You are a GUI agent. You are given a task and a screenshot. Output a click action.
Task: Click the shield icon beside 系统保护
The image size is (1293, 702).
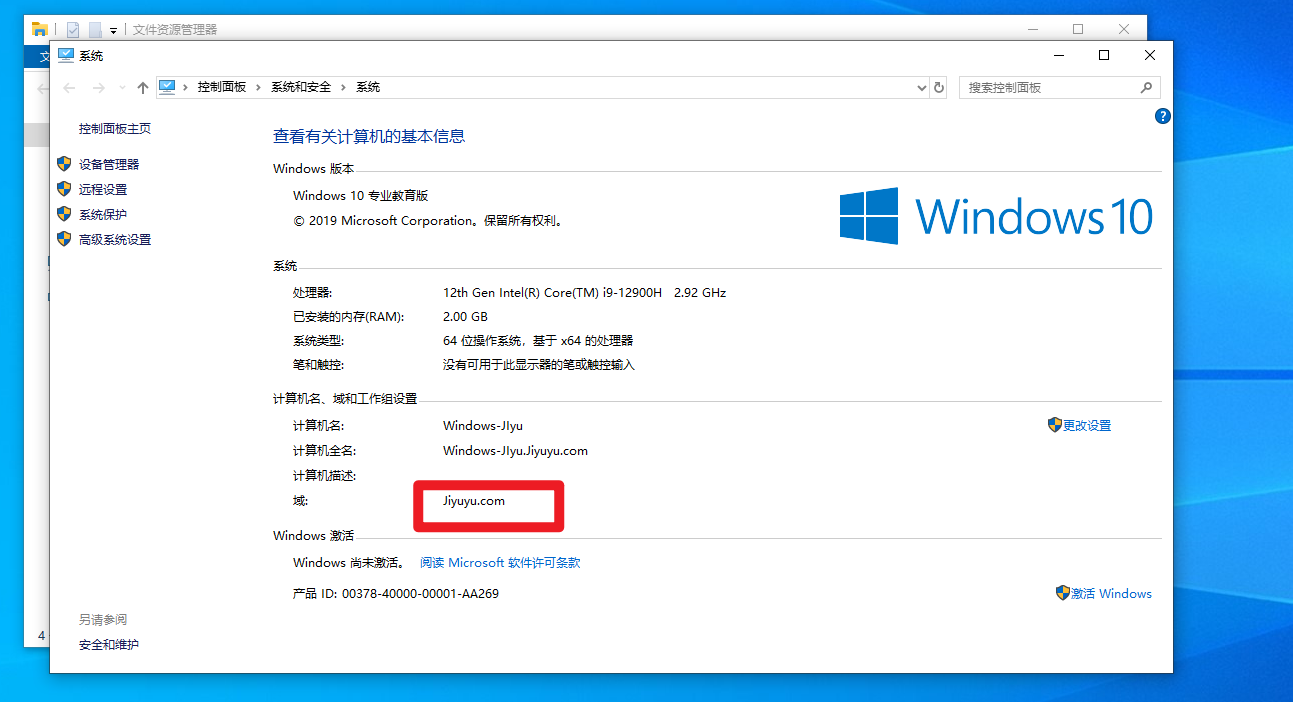pyautogui.click(x=64, y=214)
